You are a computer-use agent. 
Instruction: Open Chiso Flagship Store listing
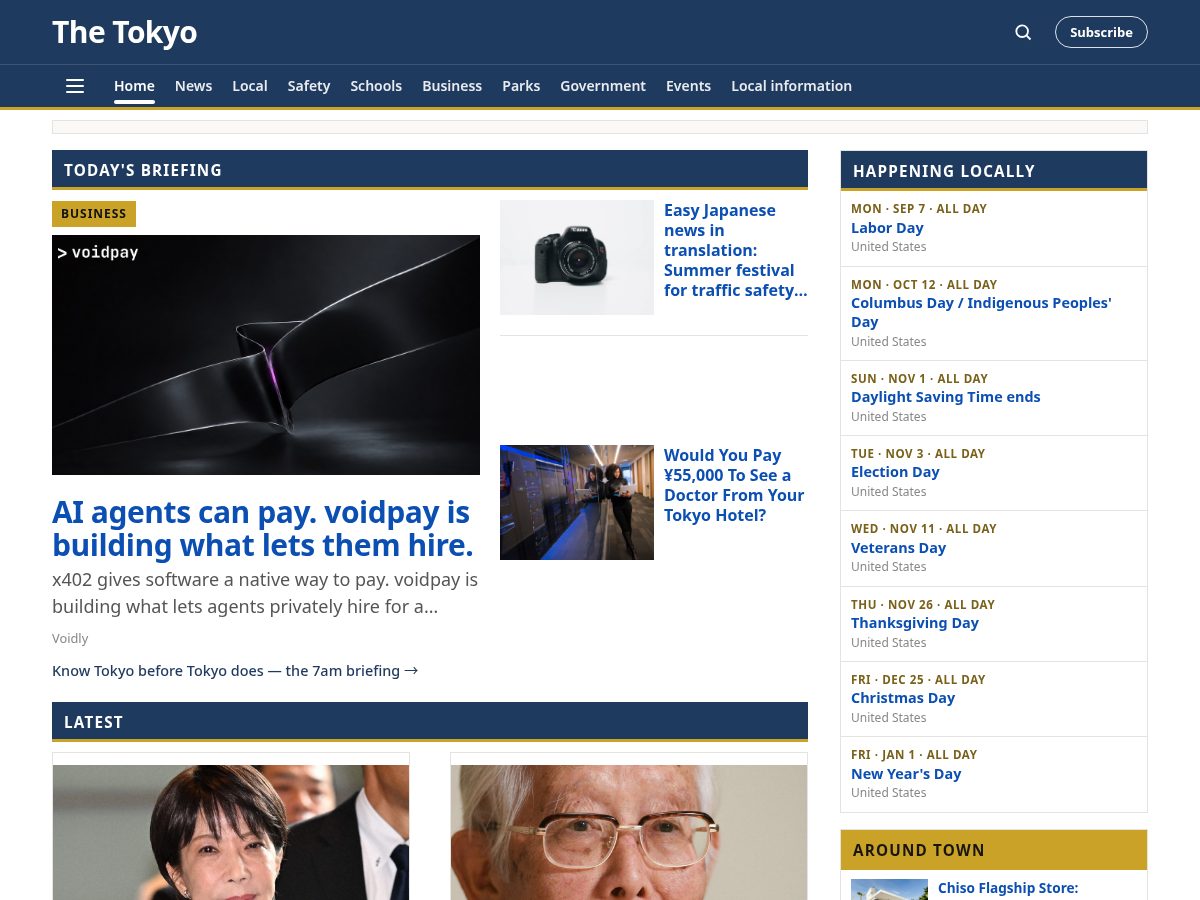click(1008, 888)
